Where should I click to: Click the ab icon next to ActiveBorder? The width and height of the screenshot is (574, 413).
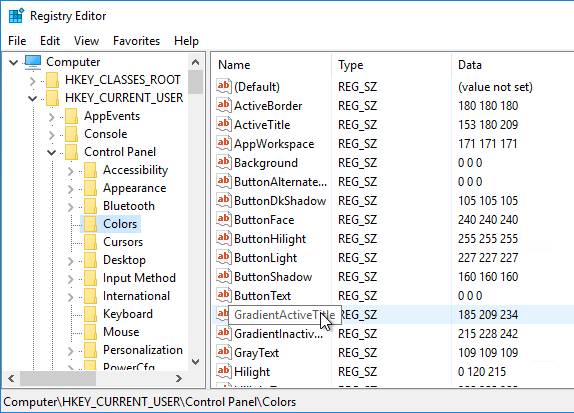coord(224,105)
